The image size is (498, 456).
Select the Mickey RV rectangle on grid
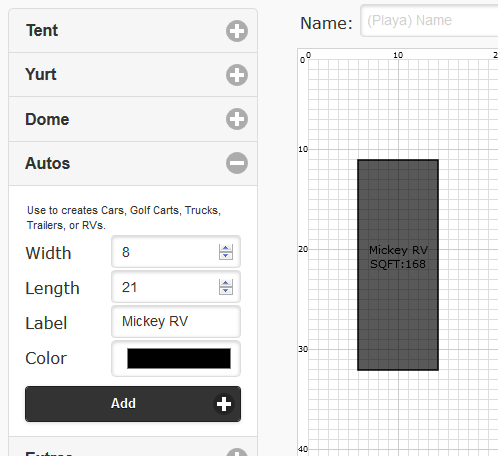coord(398,265)
